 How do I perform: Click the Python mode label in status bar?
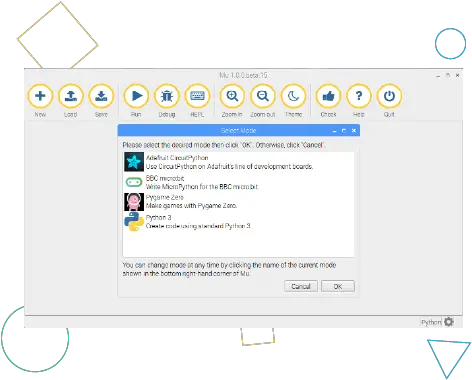pos(431,322)
